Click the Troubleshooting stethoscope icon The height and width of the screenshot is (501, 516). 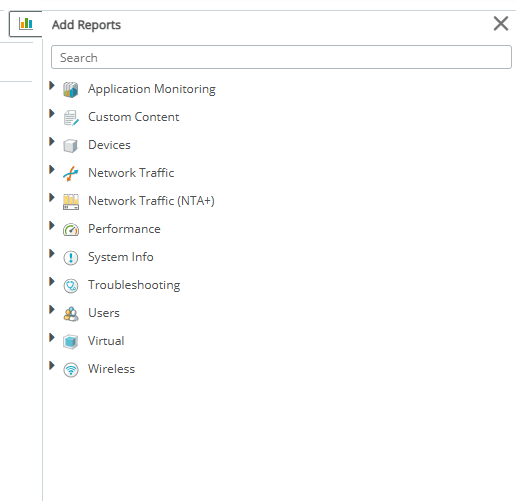click(x=71, y=286)
